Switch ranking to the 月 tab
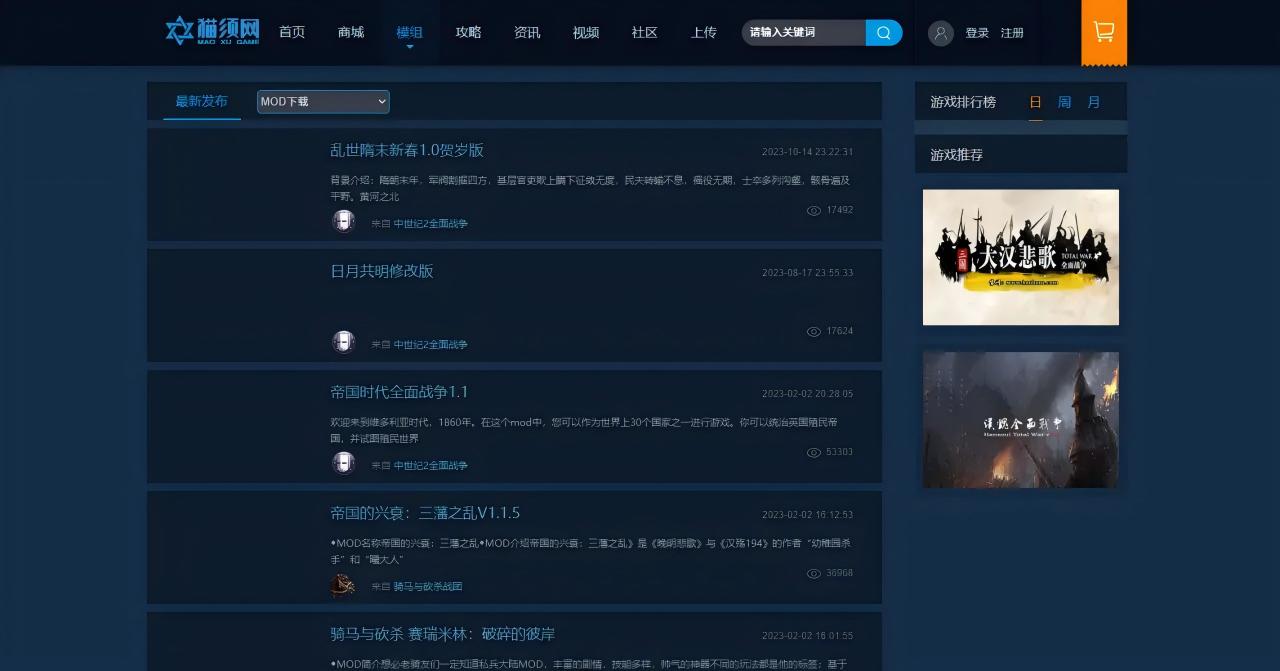Viewport: 1280px width, 671px height. (1094, 102)
